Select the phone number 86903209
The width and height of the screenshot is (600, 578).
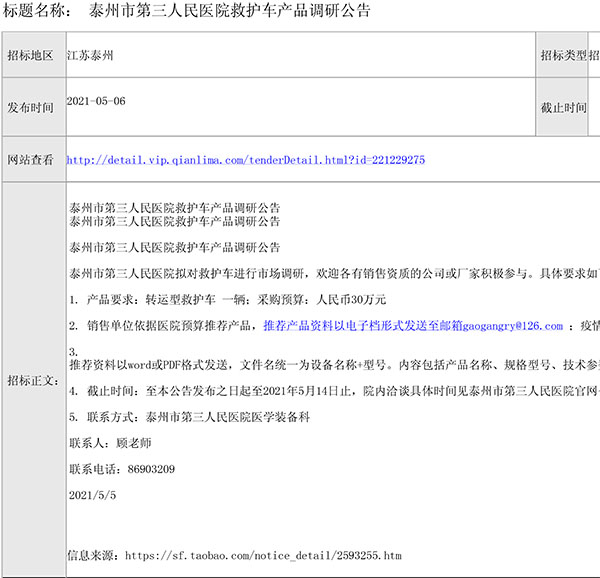(x=151, y=469)
